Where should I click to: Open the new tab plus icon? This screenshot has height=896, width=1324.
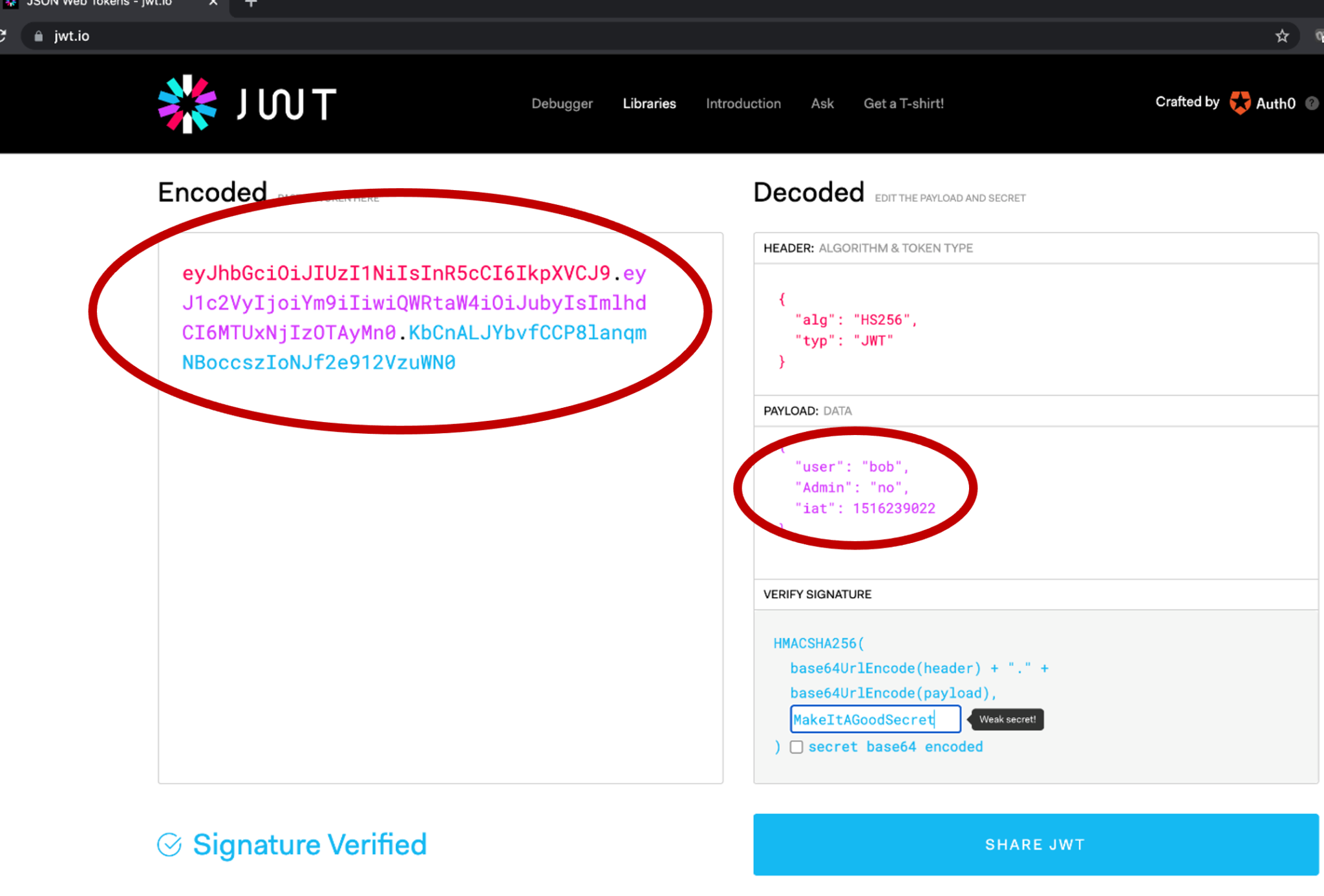point(251,3)
